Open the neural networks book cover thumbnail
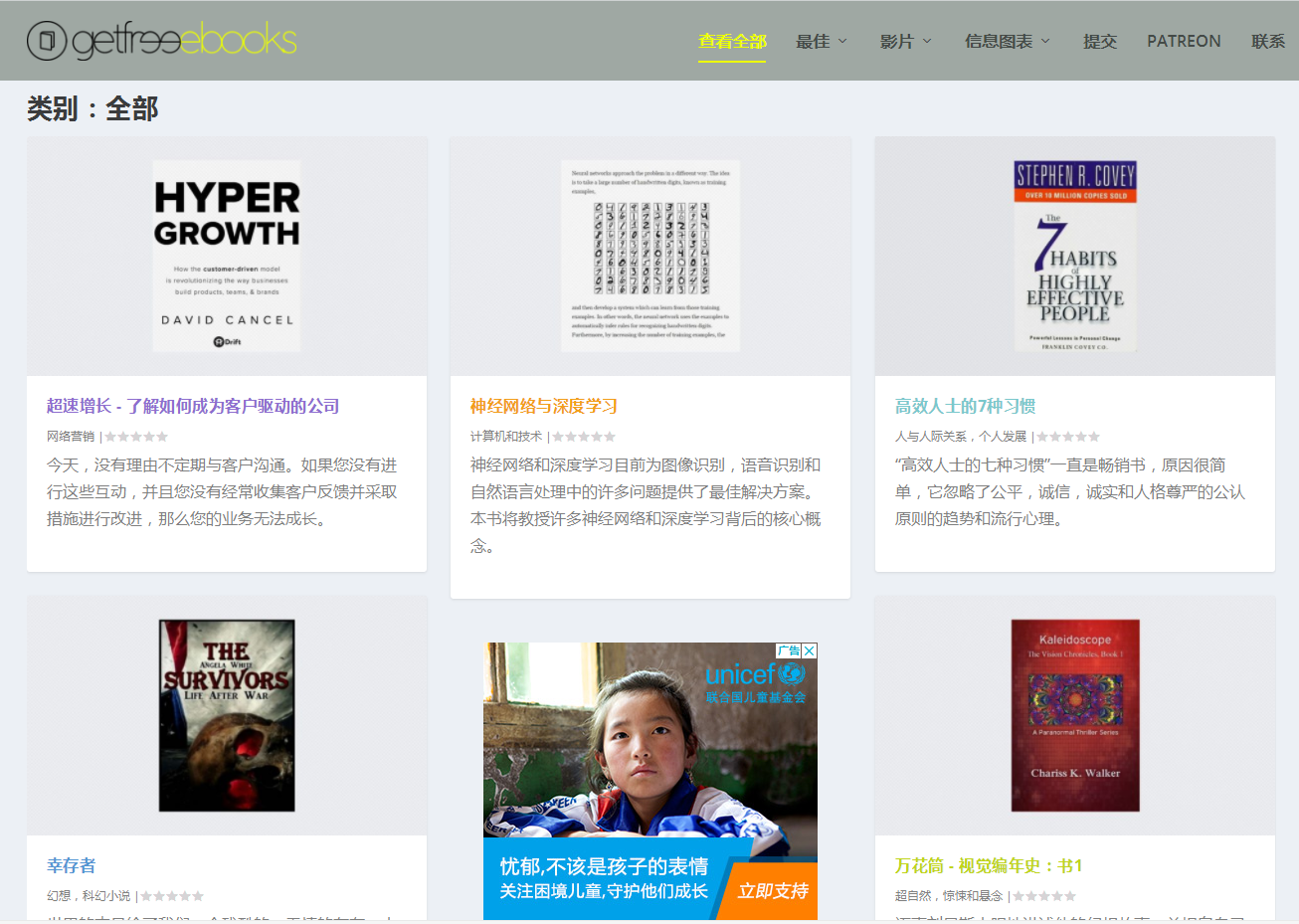The width and height of the screenshot is (1299, 924). (650, 257)
